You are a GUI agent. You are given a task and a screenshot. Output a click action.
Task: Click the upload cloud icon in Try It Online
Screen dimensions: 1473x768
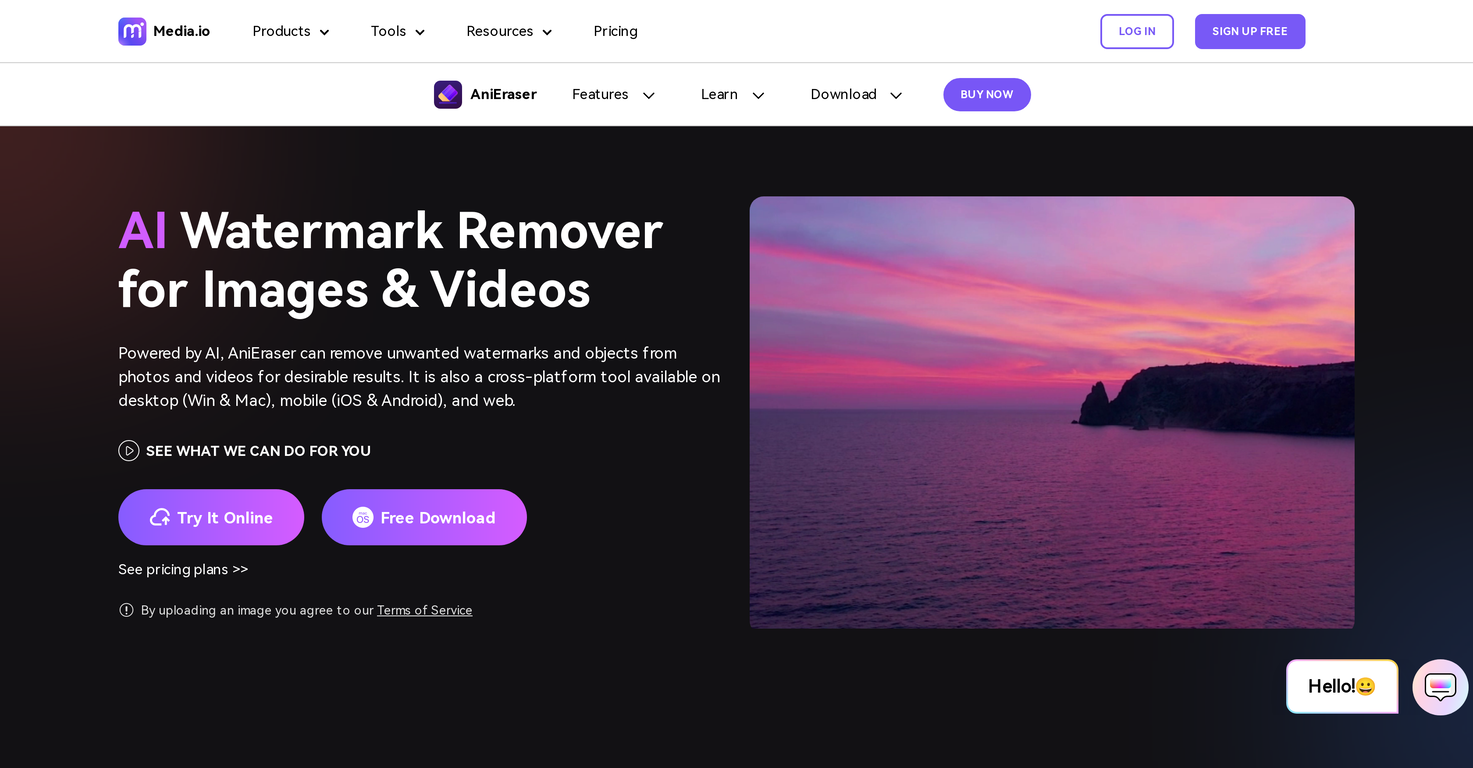click(160, 517)
